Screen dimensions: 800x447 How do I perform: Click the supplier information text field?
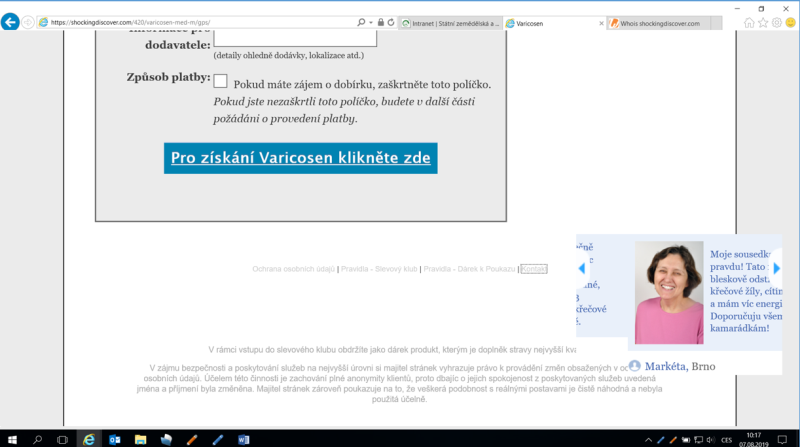click(x=295, y=38)
